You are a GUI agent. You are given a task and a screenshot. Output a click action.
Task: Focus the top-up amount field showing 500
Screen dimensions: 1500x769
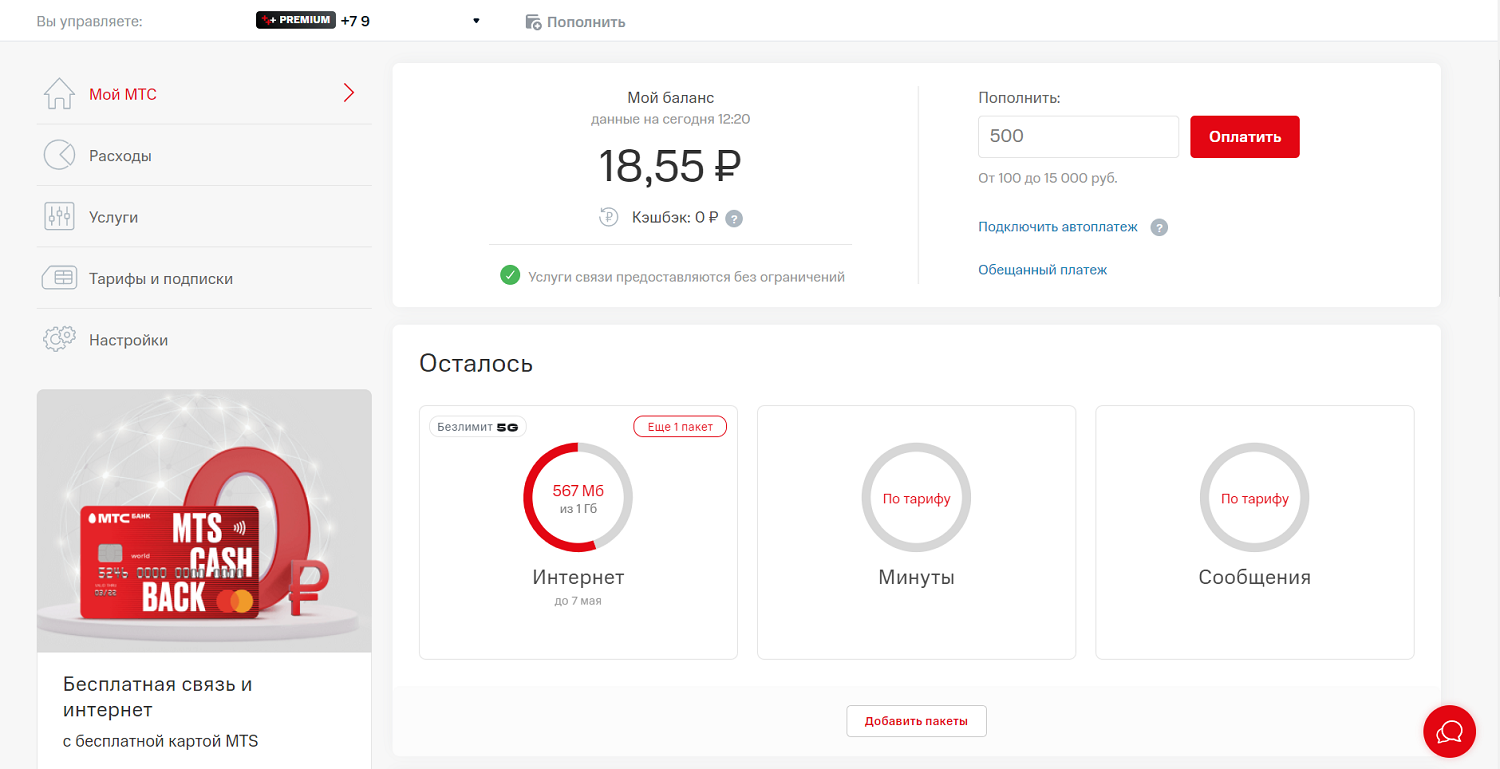pos(1079,137)
